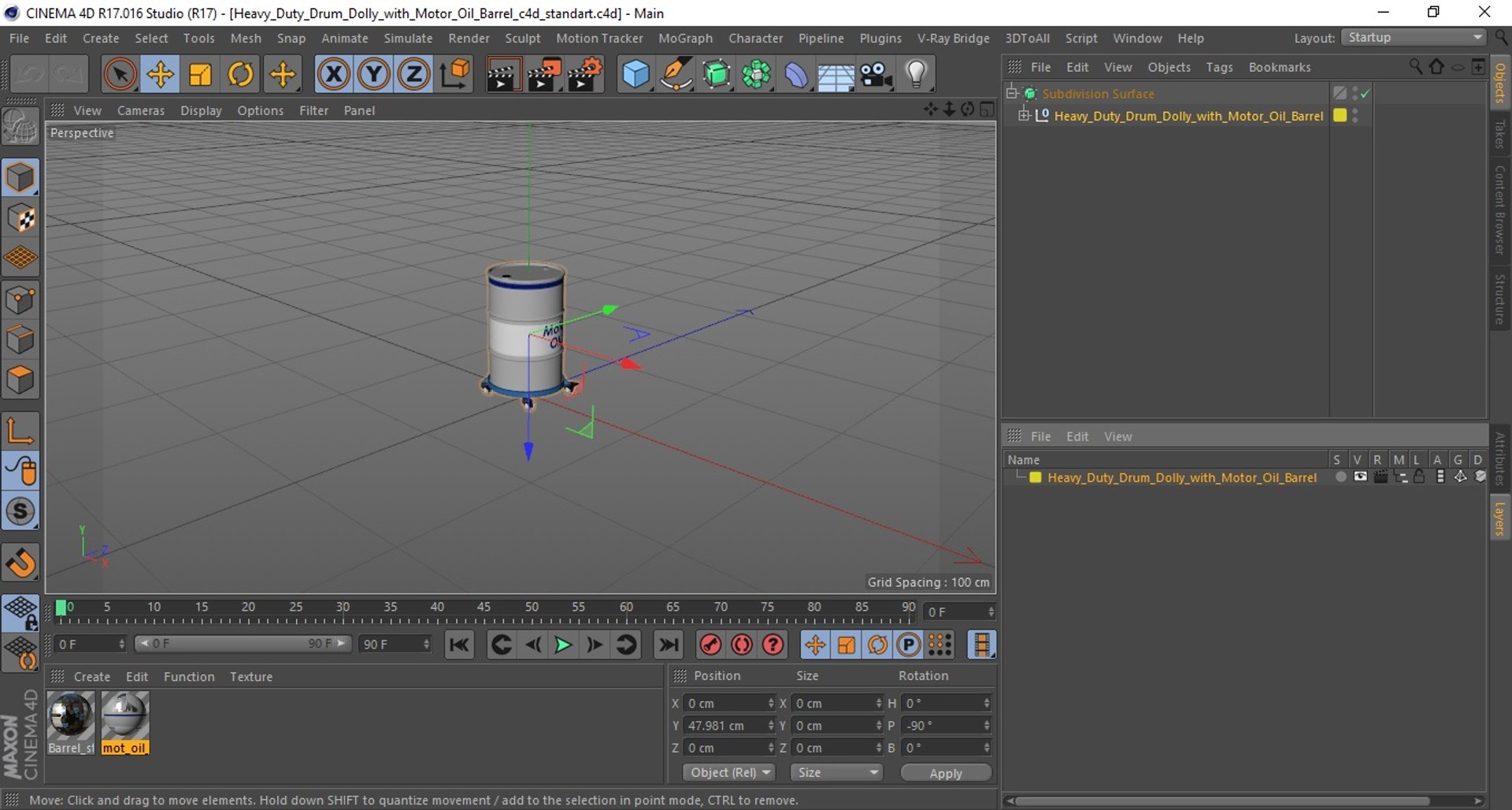Toggle Enable Snap S icon
Screen dimensions: 1512x810
click(x=20, y=511)
